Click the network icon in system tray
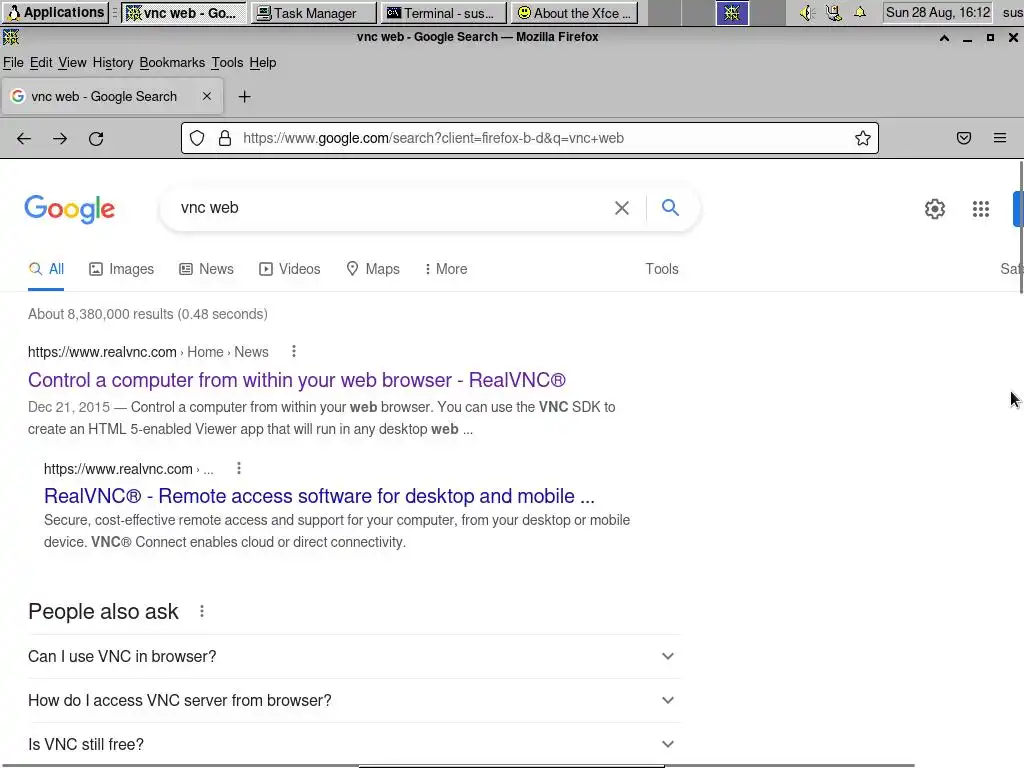1024x768 pixels. 834,13
